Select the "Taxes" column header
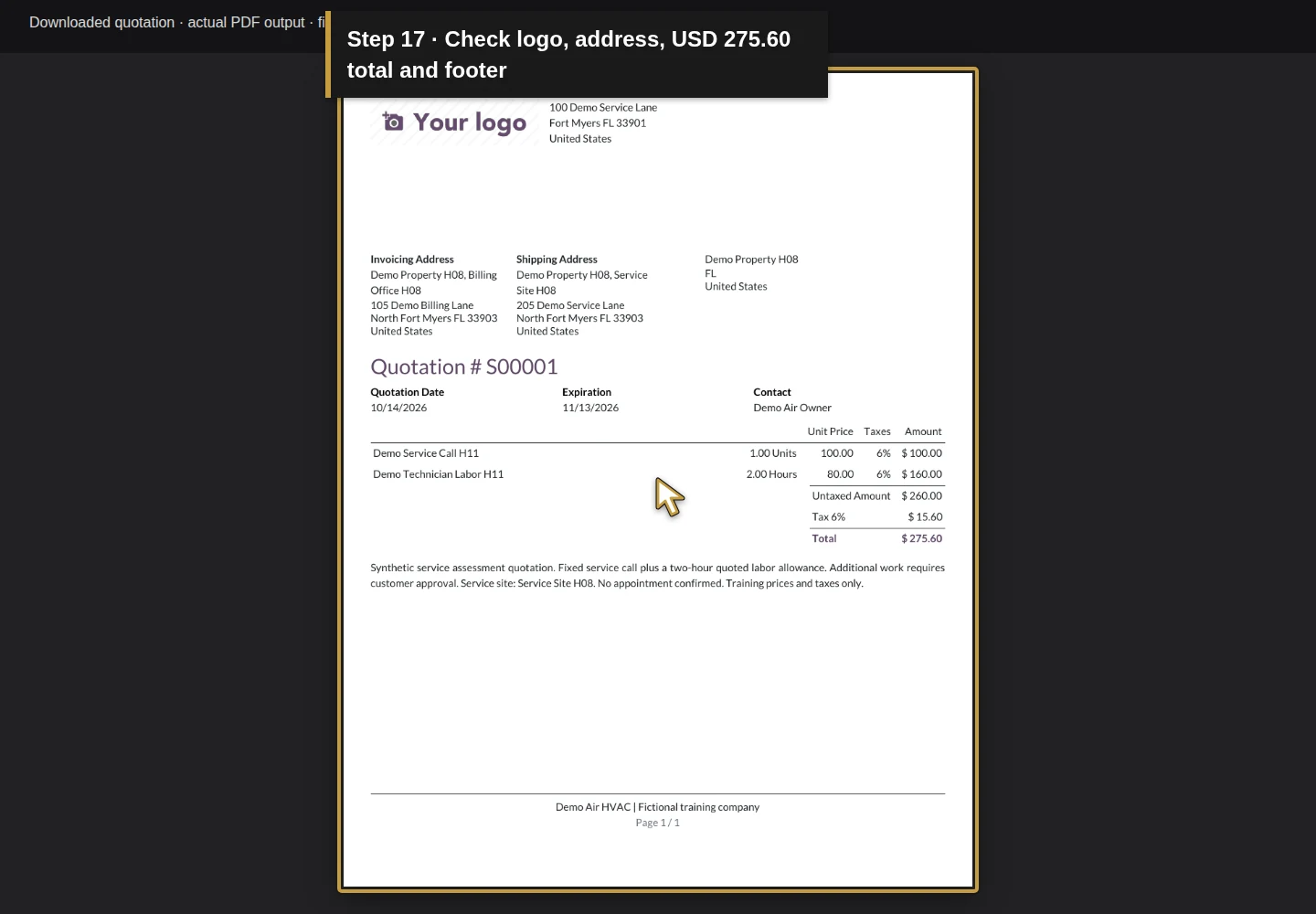1316x914 pixels. point(877,431)
